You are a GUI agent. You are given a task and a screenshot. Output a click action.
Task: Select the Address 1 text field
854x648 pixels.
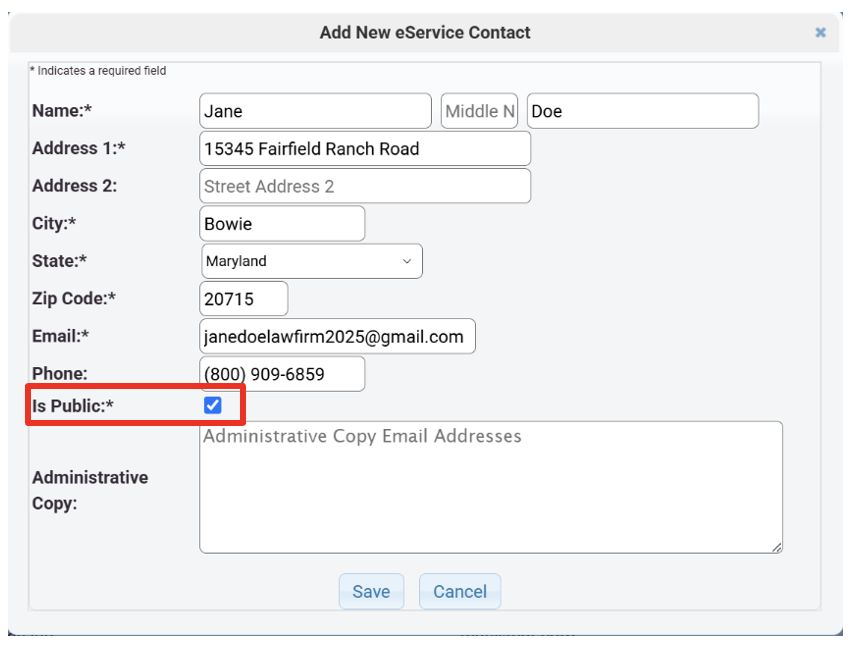(365, 149)
